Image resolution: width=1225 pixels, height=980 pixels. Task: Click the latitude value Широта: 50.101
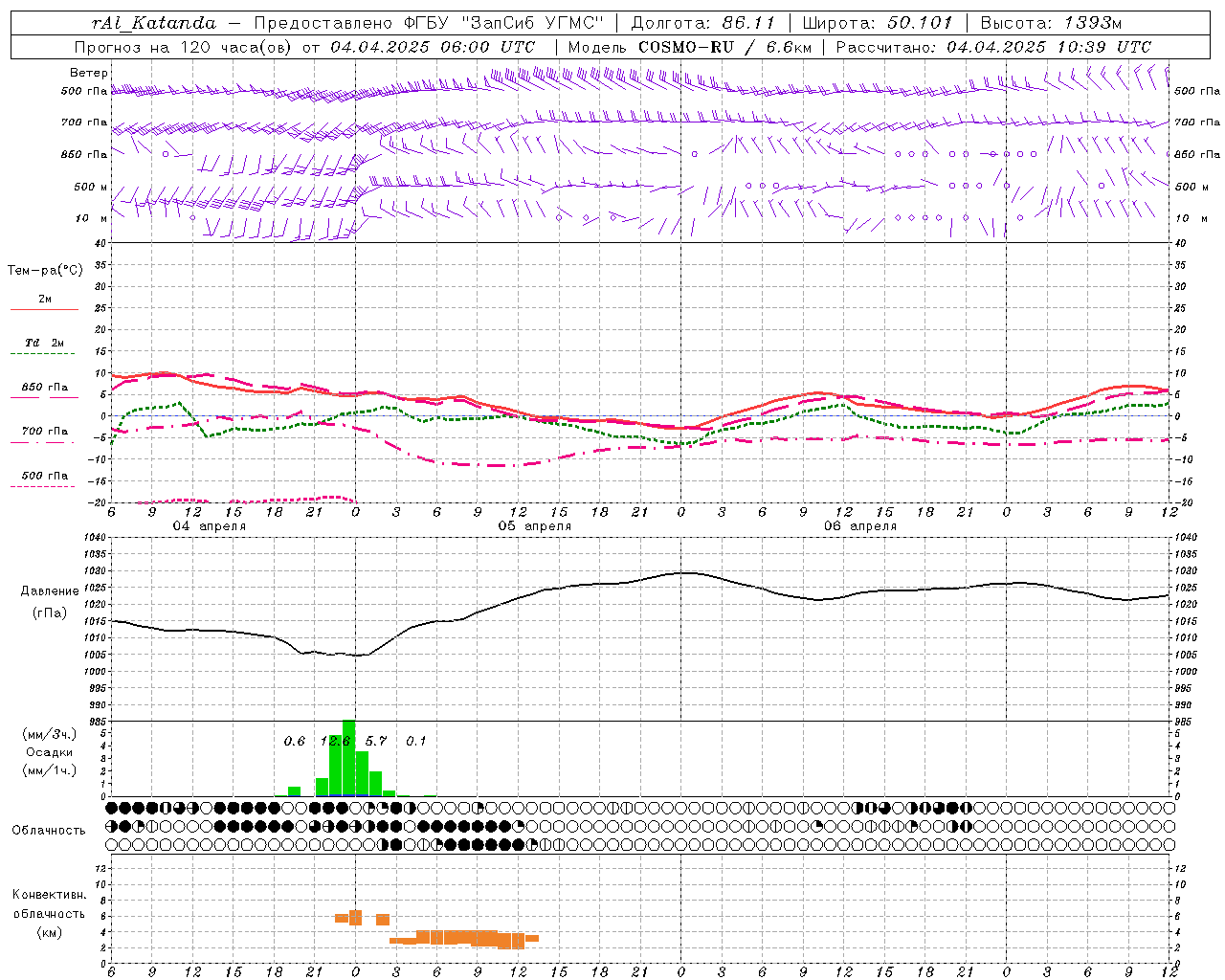click(x=877, y=22)
